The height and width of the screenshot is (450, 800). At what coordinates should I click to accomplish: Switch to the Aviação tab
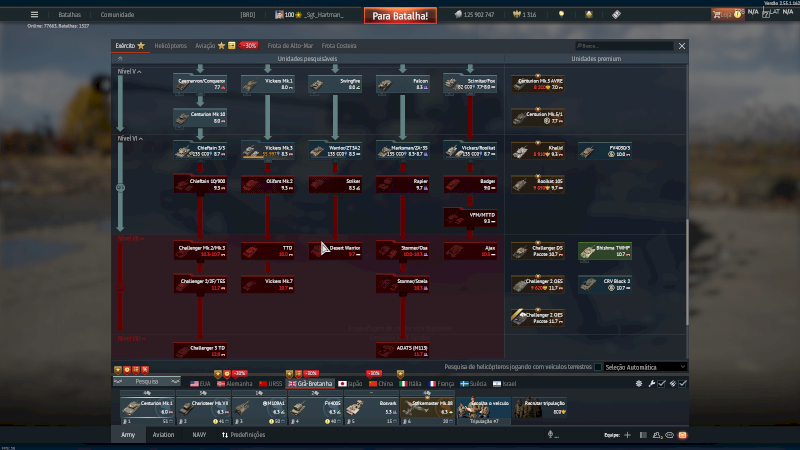205,45
